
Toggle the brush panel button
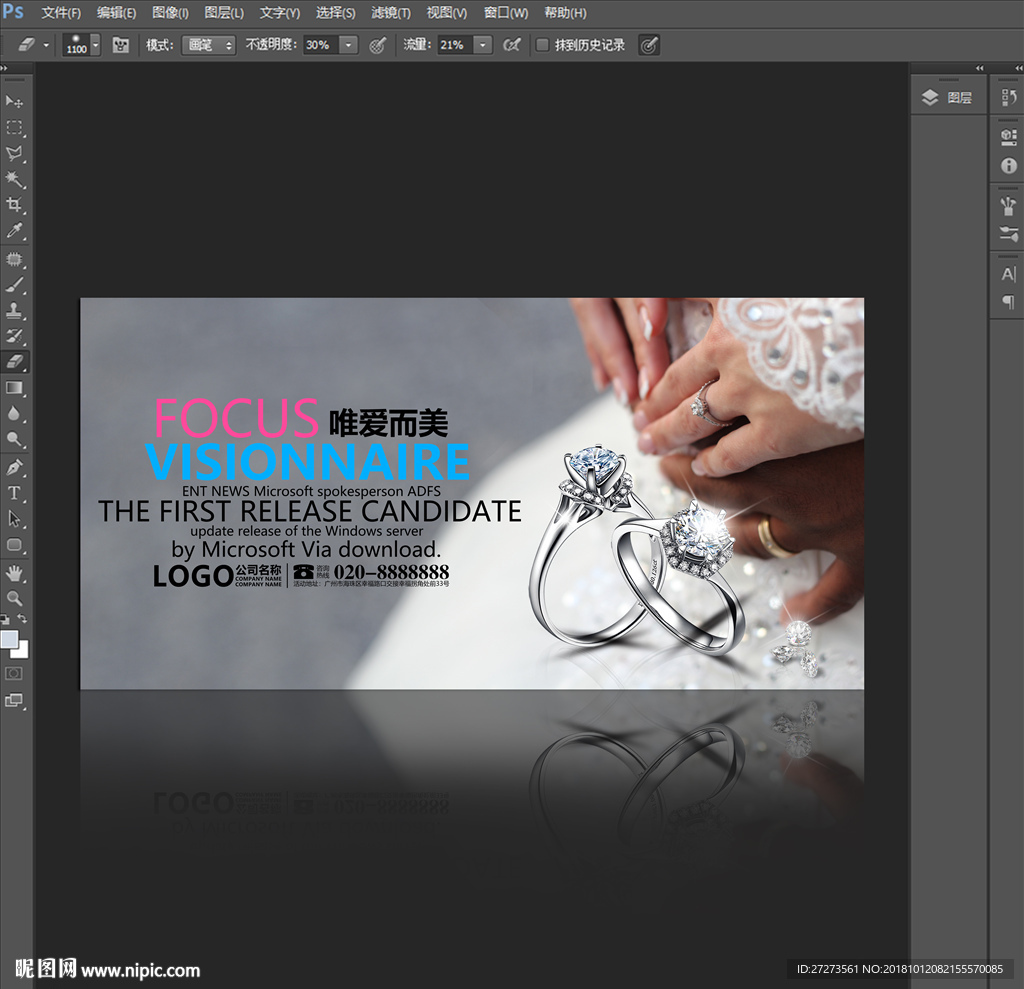click(120, 45)
